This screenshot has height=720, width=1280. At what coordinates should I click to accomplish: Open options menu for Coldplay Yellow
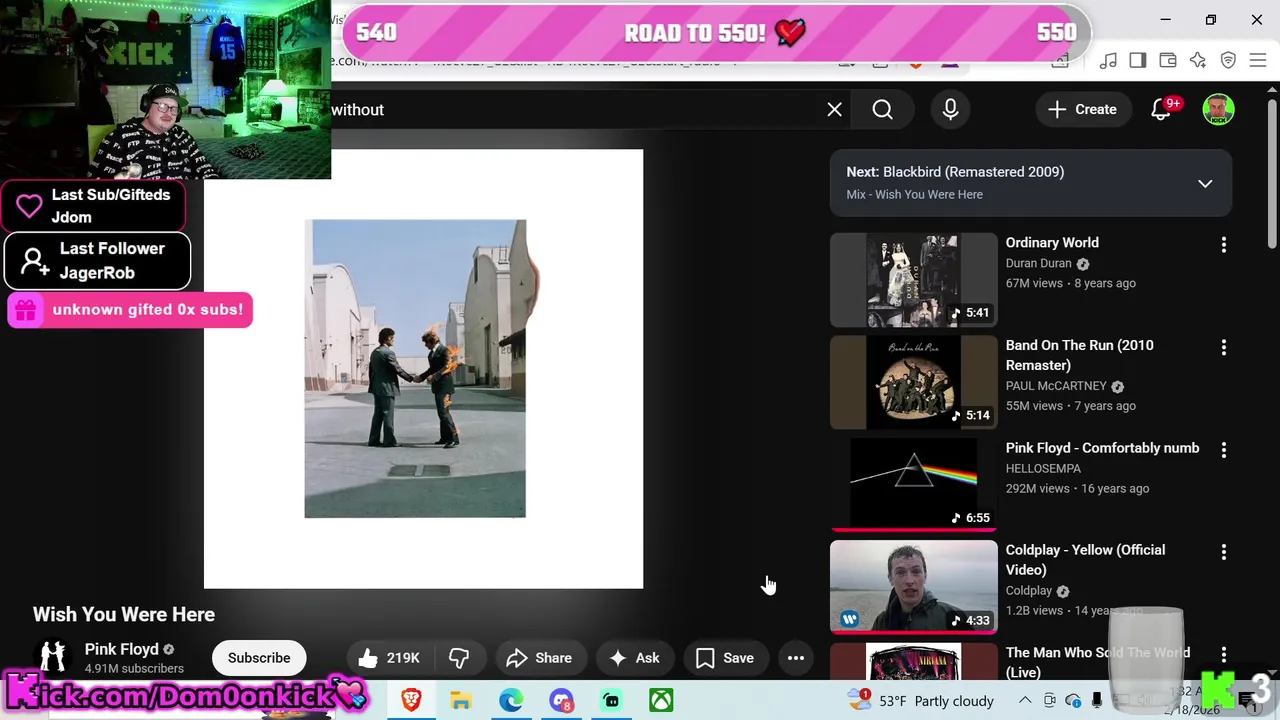[1224, 552]
